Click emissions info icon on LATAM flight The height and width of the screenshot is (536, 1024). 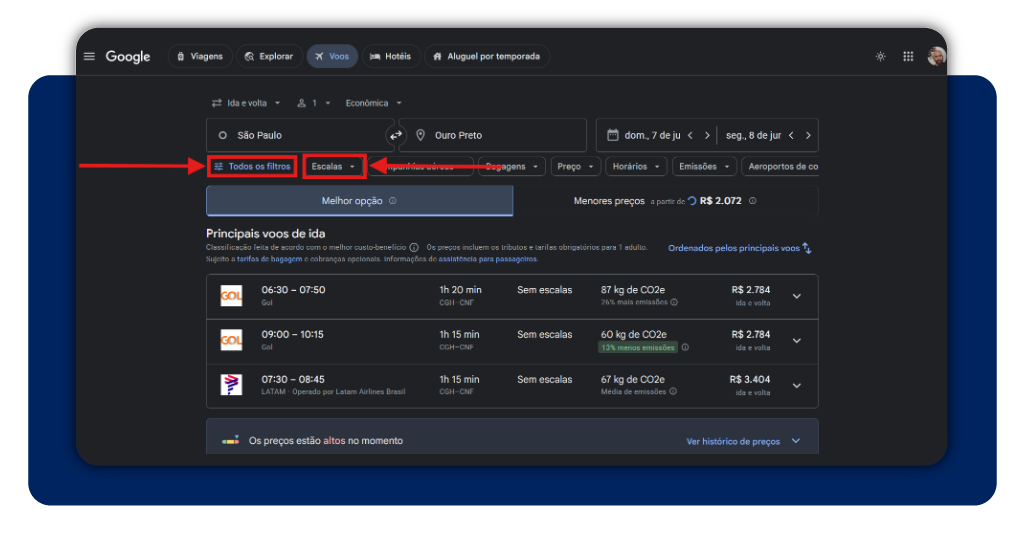point(673,392)
